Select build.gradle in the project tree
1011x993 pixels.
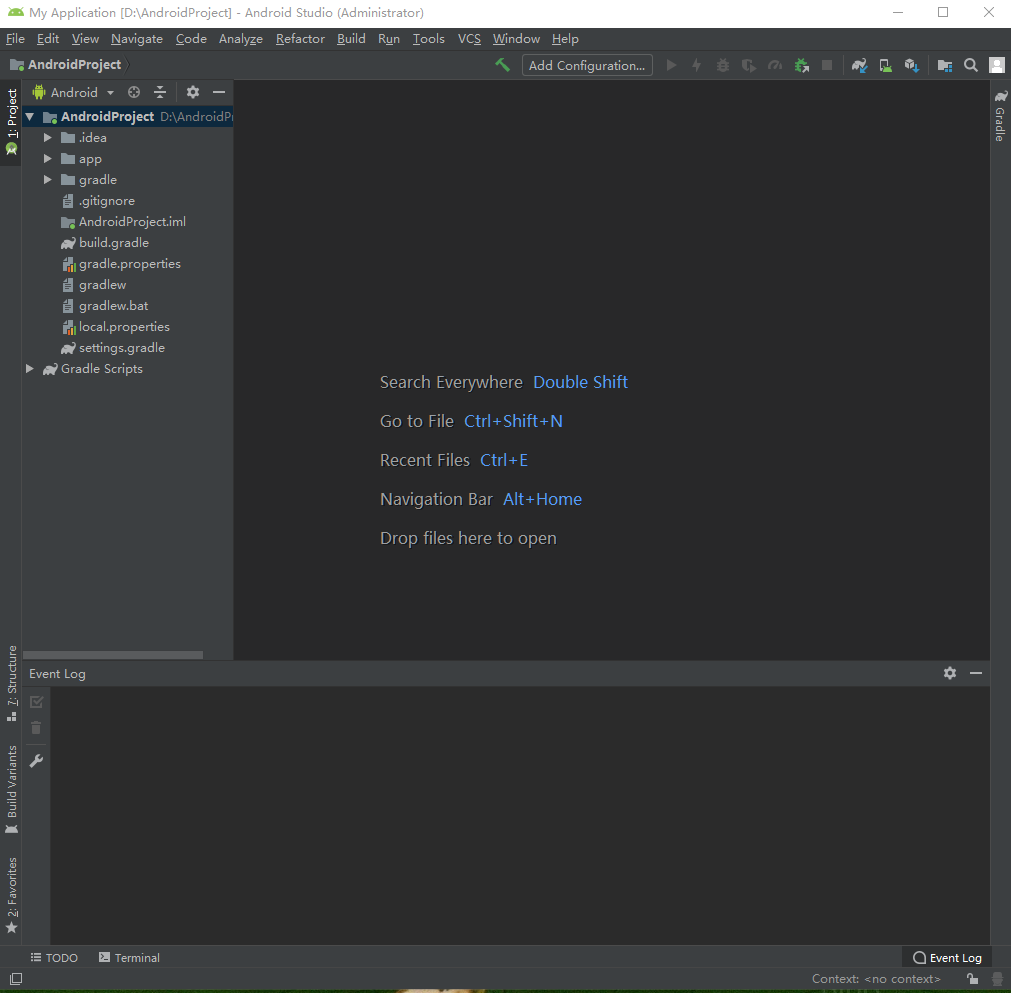[x=113, y=242]
